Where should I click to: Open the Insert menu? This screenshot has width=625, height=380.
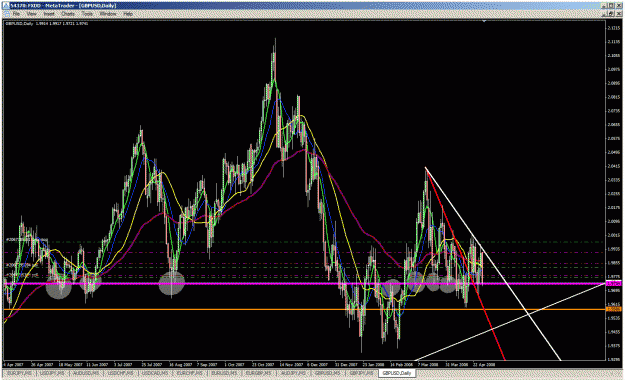[x=49, y=14]
